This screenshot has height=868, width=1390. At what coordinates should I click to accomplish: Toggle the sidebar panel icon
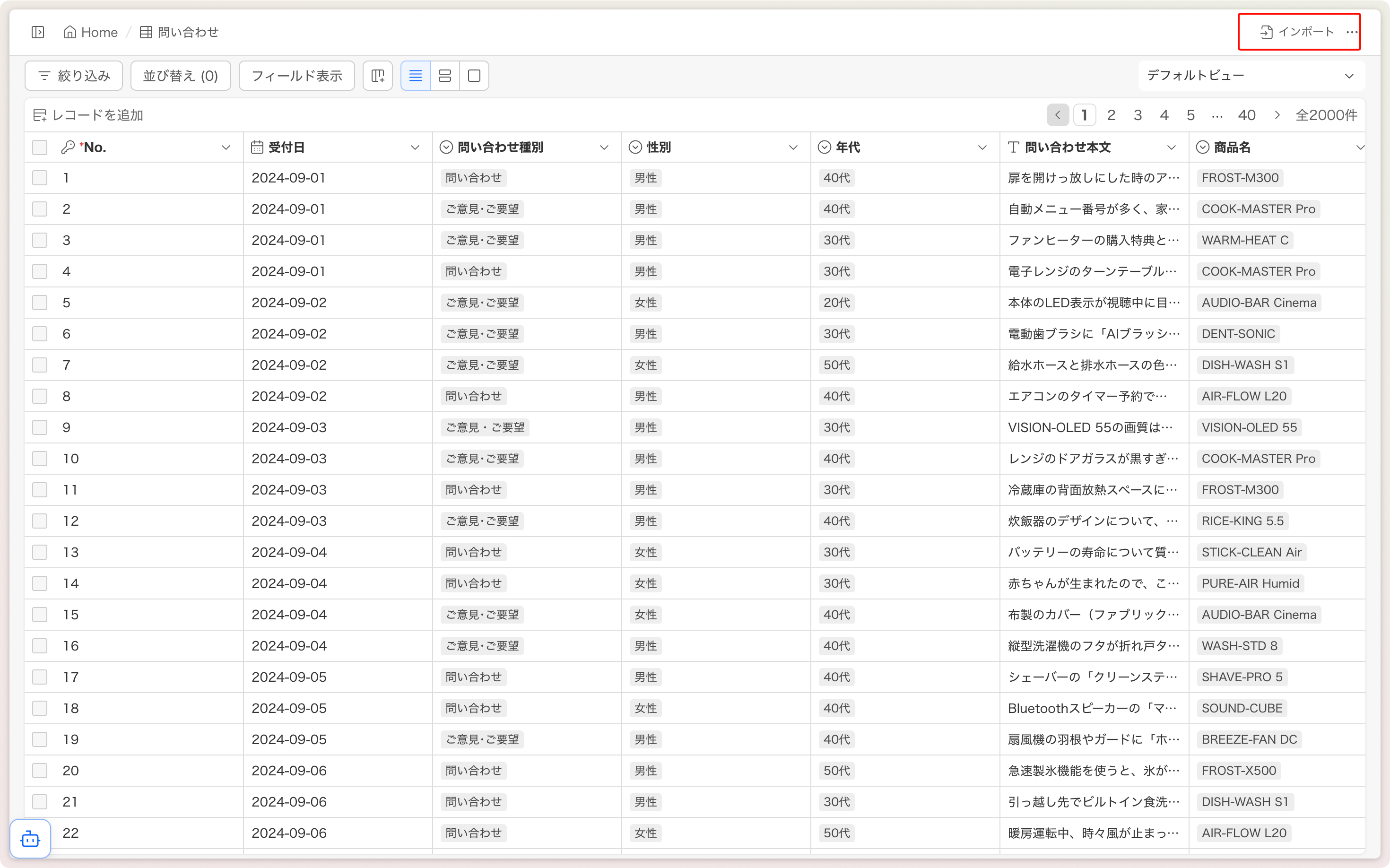tap(38, 32)
